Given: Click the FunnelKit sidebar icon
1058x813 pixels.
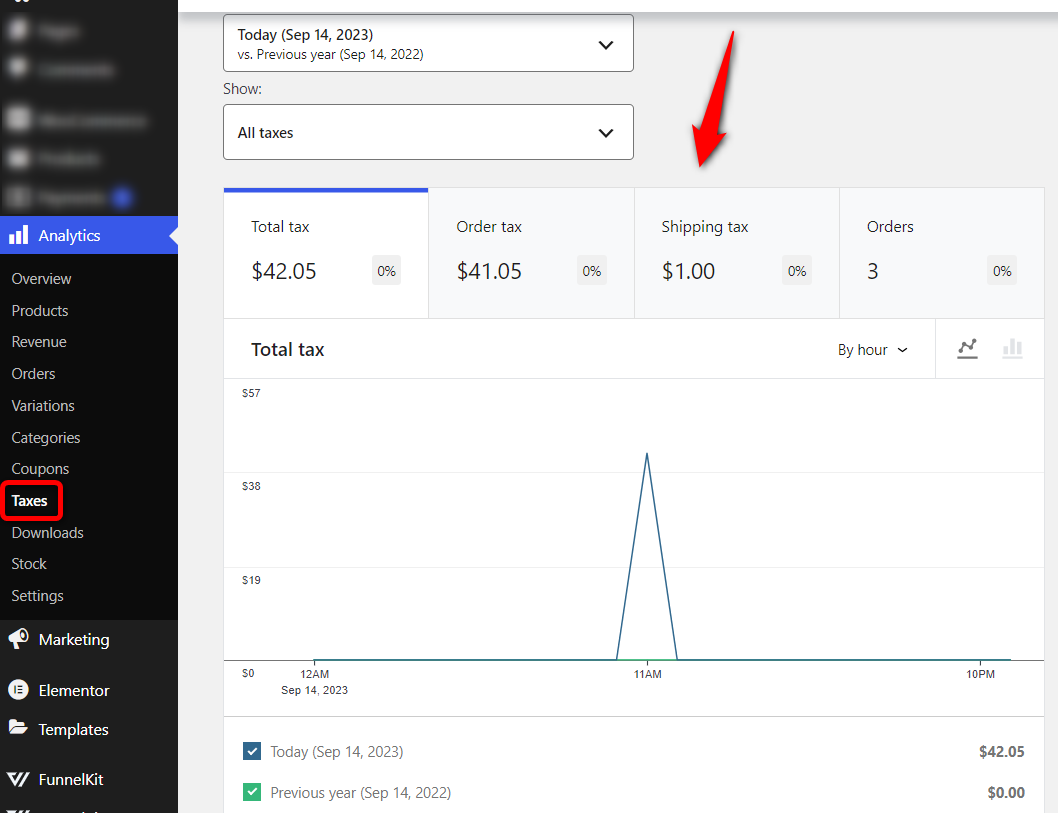Looking at the screenshot, I should (17, 779).
